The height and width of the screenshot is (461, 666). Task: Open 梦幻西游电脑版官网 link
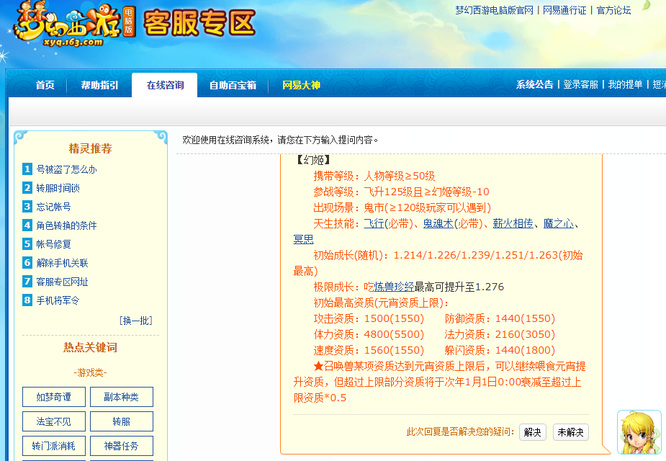tap(494, 10)
